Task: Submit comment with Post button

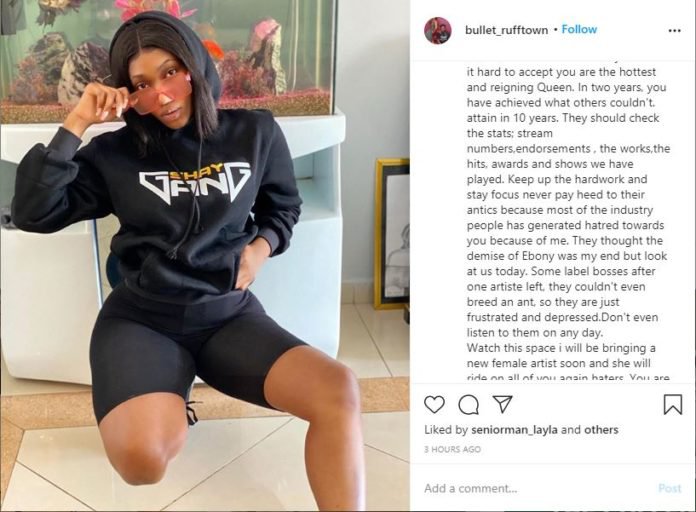Action: tap(669, 488)
